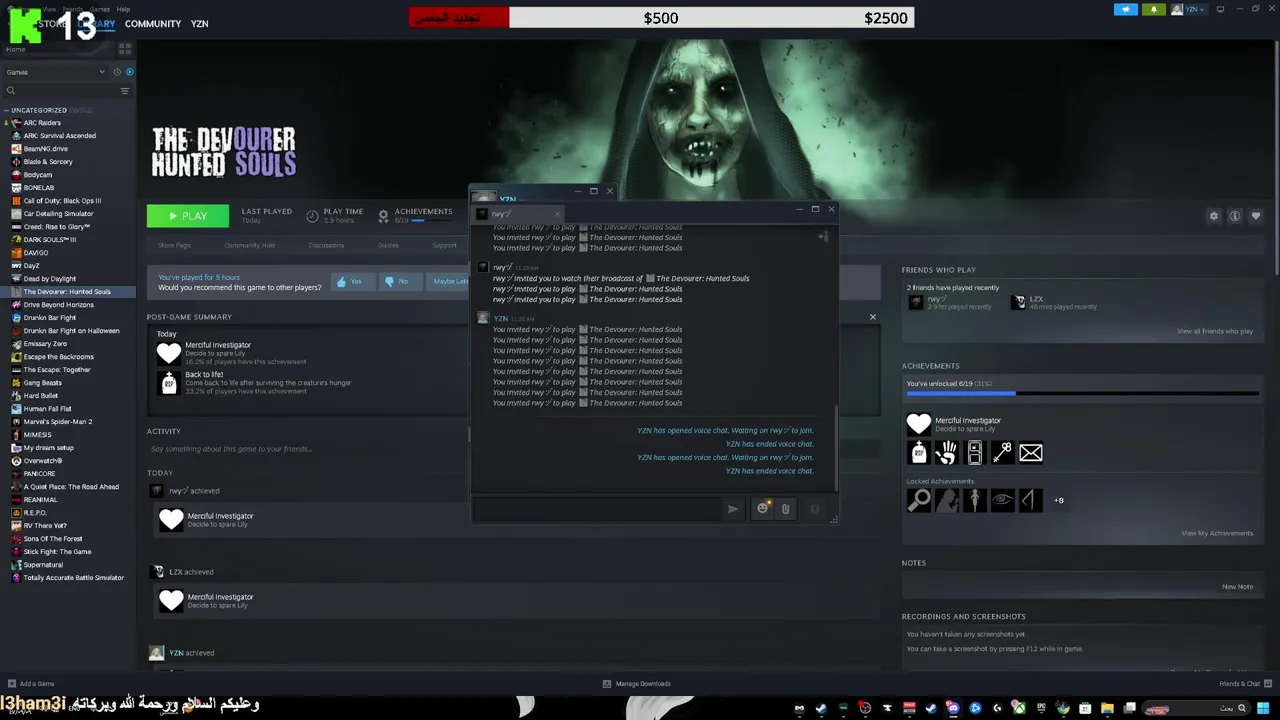This screenshot has height=720, width=1280.
Task: Open the chat friend options icon
Action: pyautogui.click(x=823, y=237)
